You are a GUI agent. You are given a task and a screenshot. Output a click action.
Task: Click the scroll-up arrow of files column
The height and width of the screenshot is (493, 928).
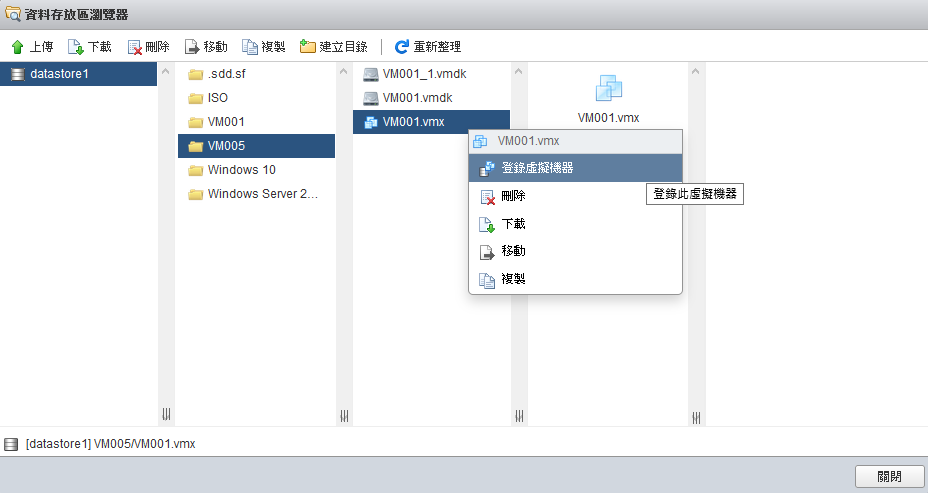(x=518, y=72)
